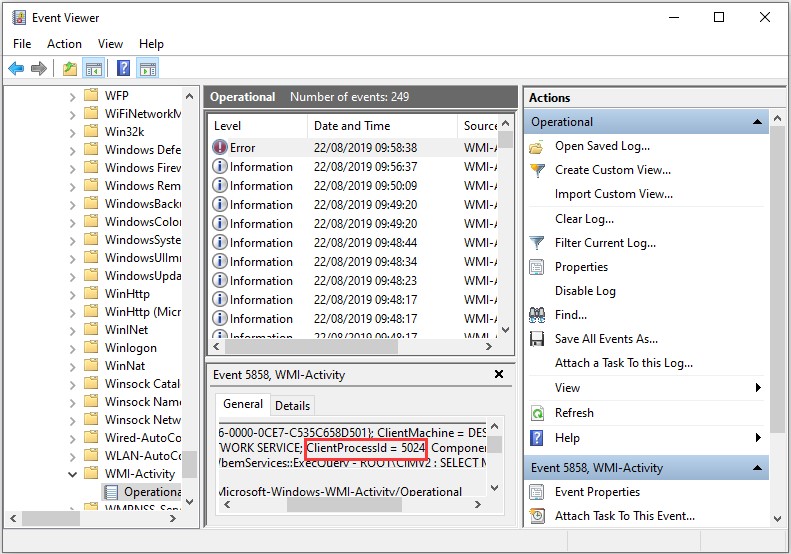Open the Action menu
Viewport: 791px width, 554px height.
click(x=64, y=44)
